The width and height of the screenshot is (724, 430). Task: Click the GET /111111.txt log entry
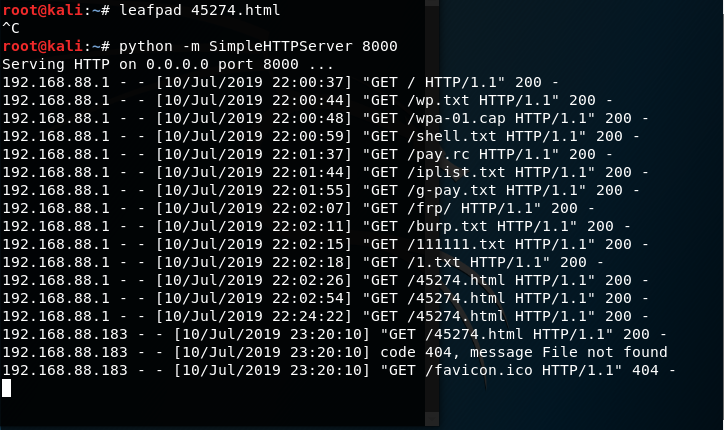[326, 244]
